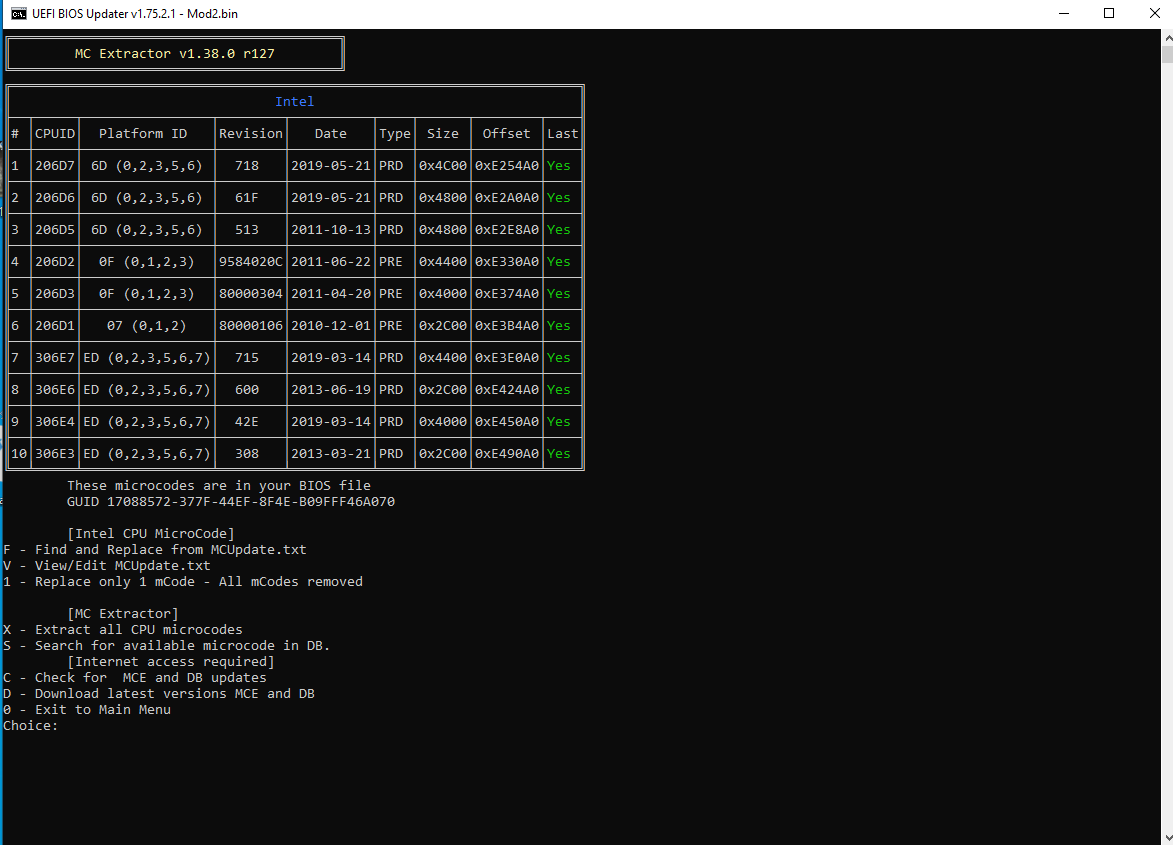Select CPUID 206D2 cell

click(x=55, y=262)
